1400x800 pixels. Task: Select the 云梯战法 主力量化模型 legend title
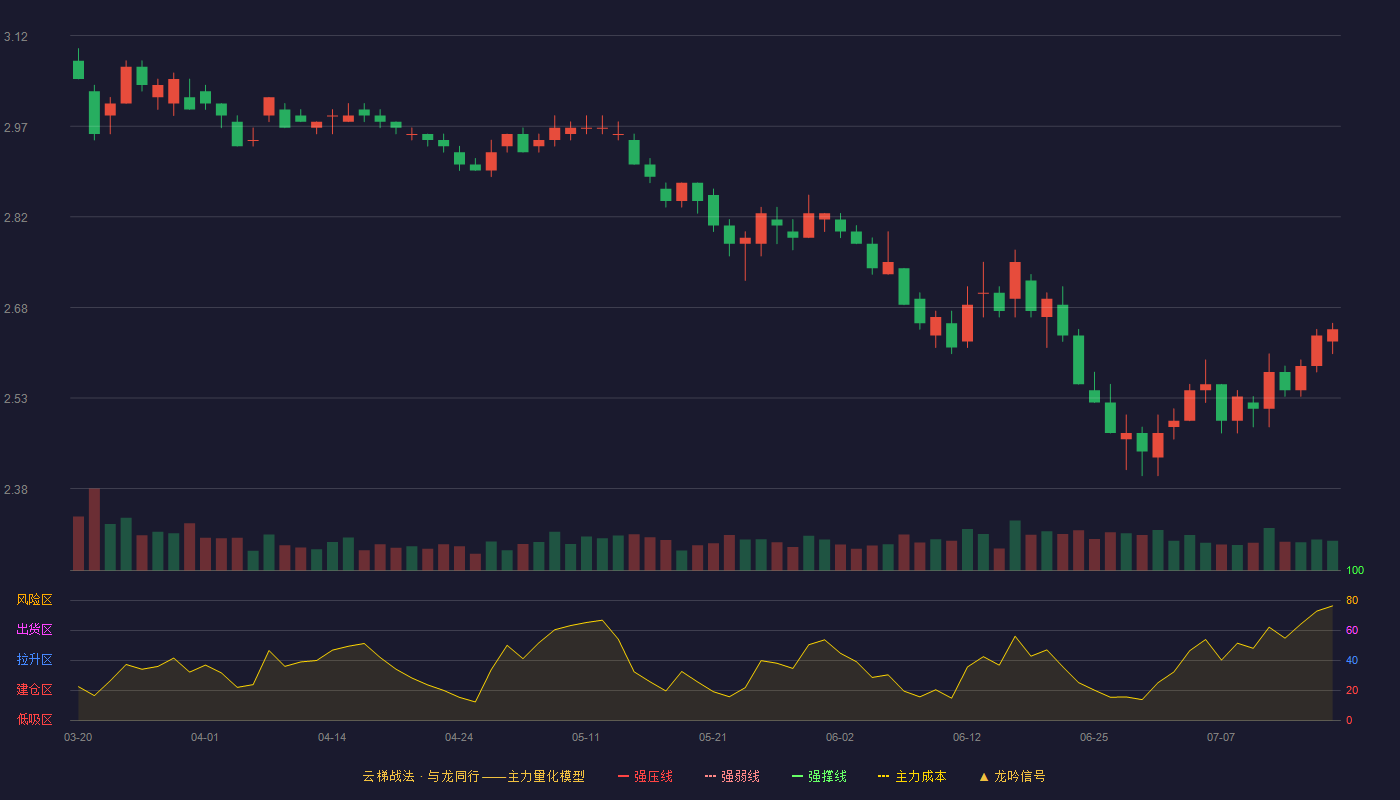pyautogui.click(x=473, y=776)
